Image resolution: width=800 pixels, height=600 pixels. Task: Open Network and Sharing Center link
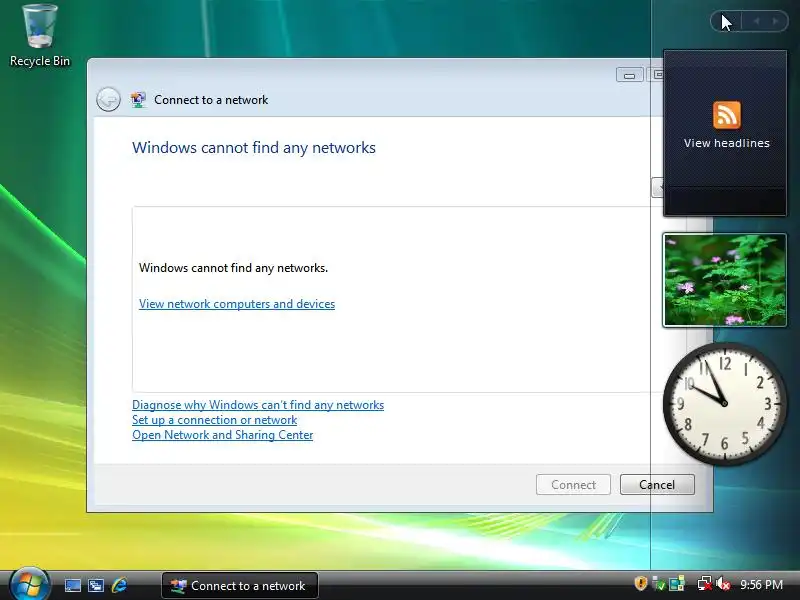click(x=222, y=435)
